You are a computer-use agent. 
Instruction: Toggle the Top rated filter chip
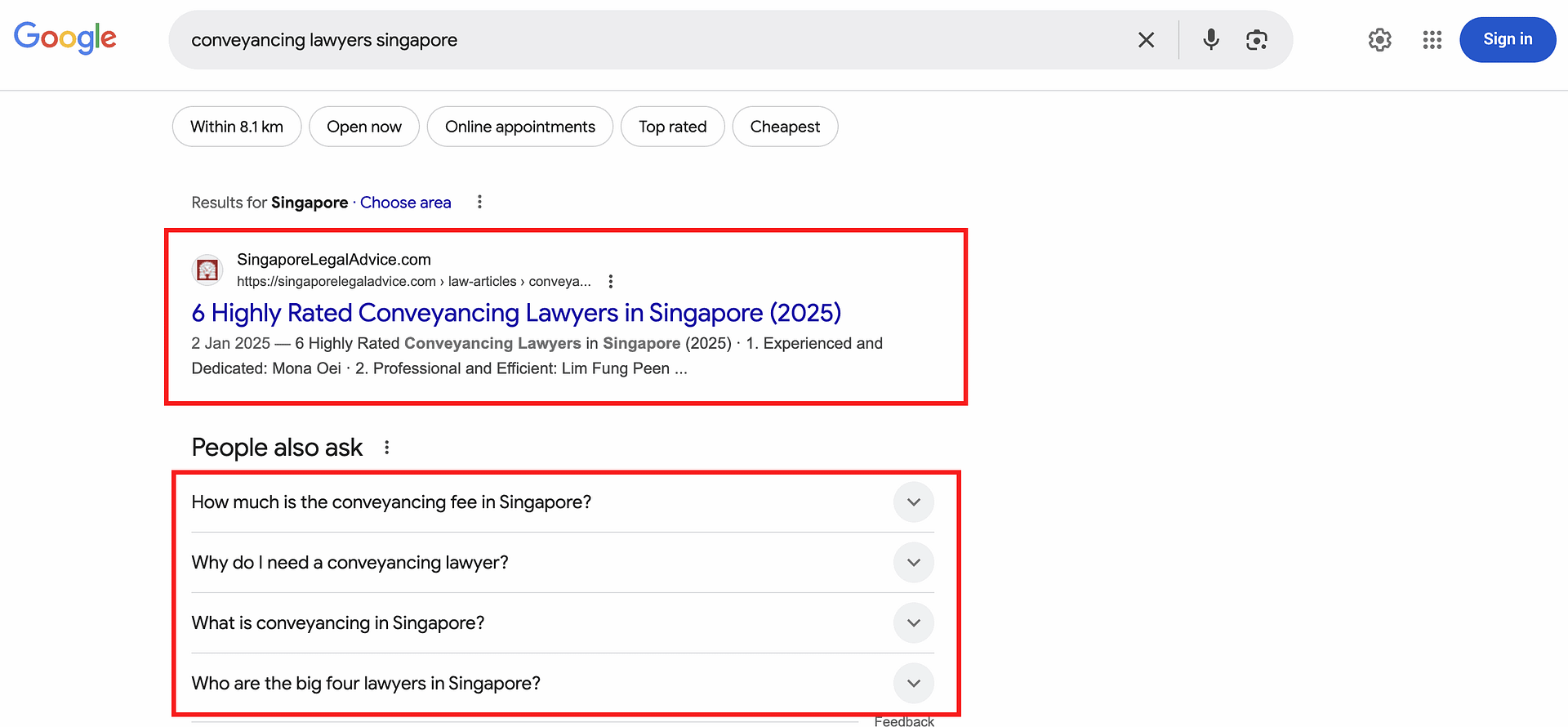672,127
